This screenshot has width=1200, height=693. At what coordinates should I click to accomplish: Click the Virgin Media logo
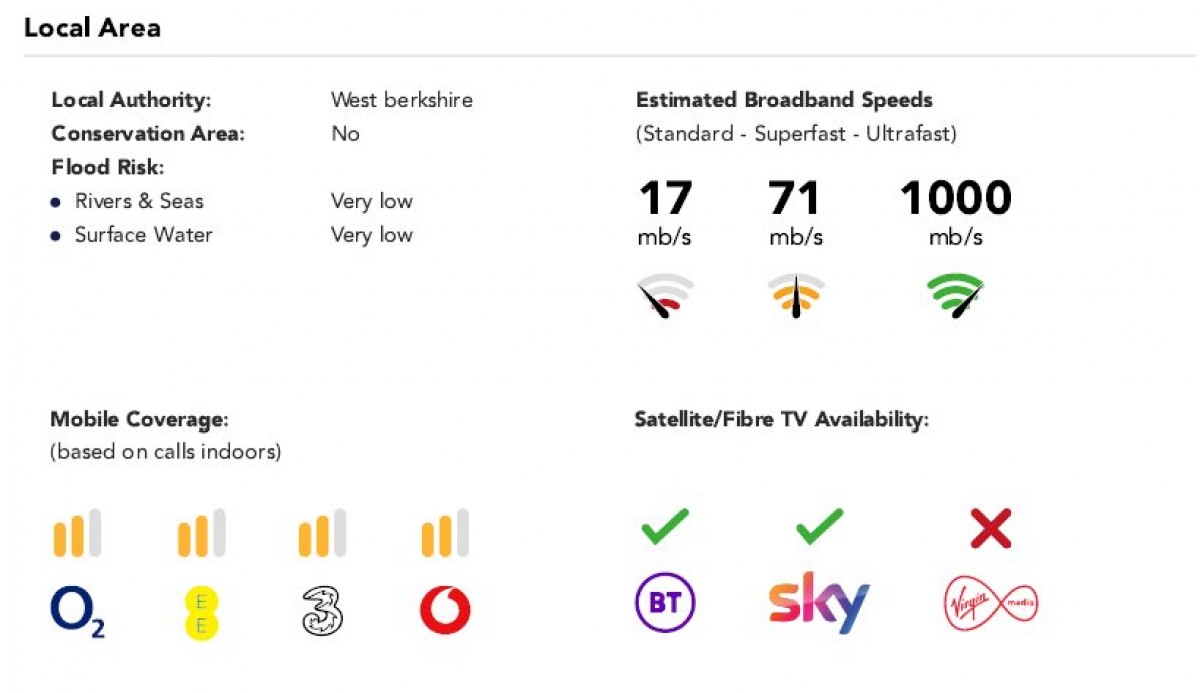click(x=991, y=604)
